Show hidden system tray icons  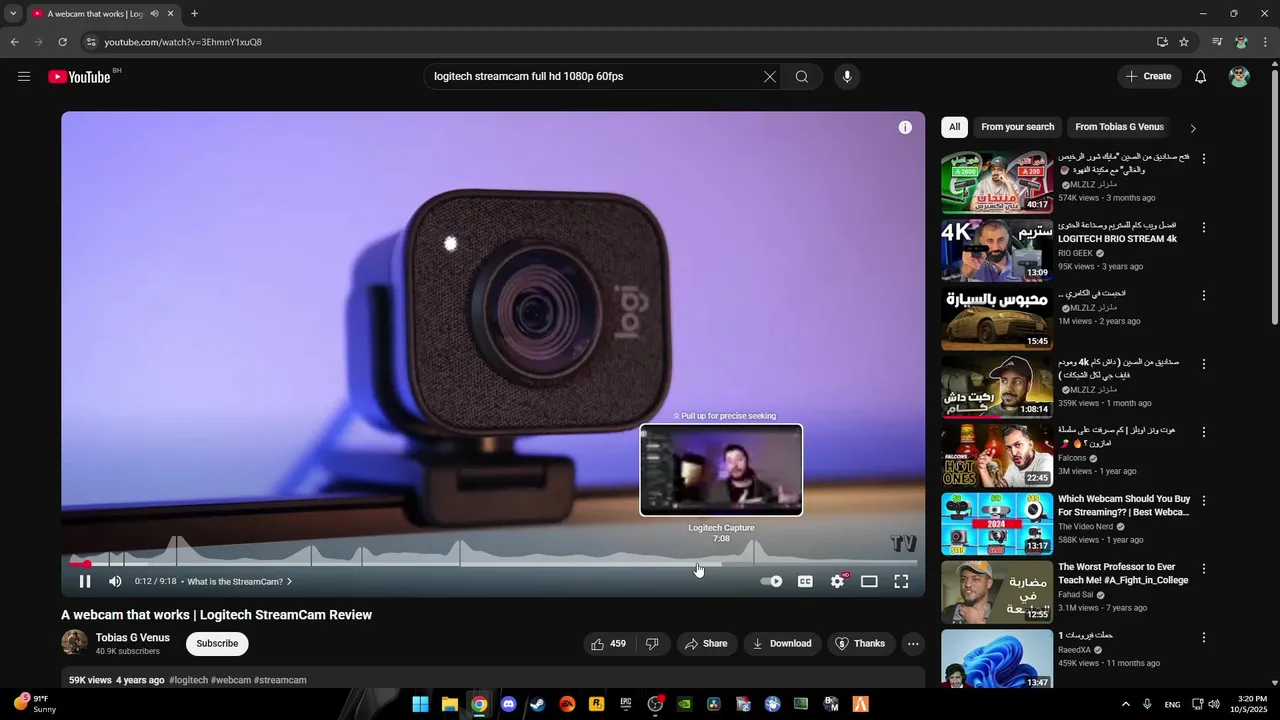[x=1126, y=704]
